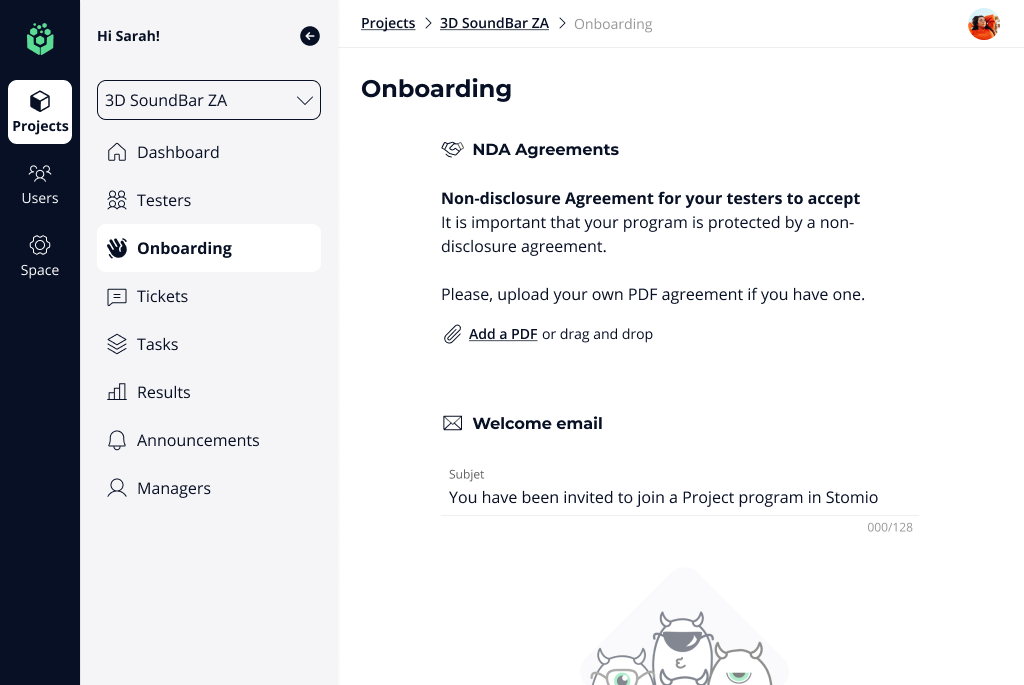This screenshot has width=1024, height=685.
Task: Open Space settings in left rail
Action: coord(40,256)
